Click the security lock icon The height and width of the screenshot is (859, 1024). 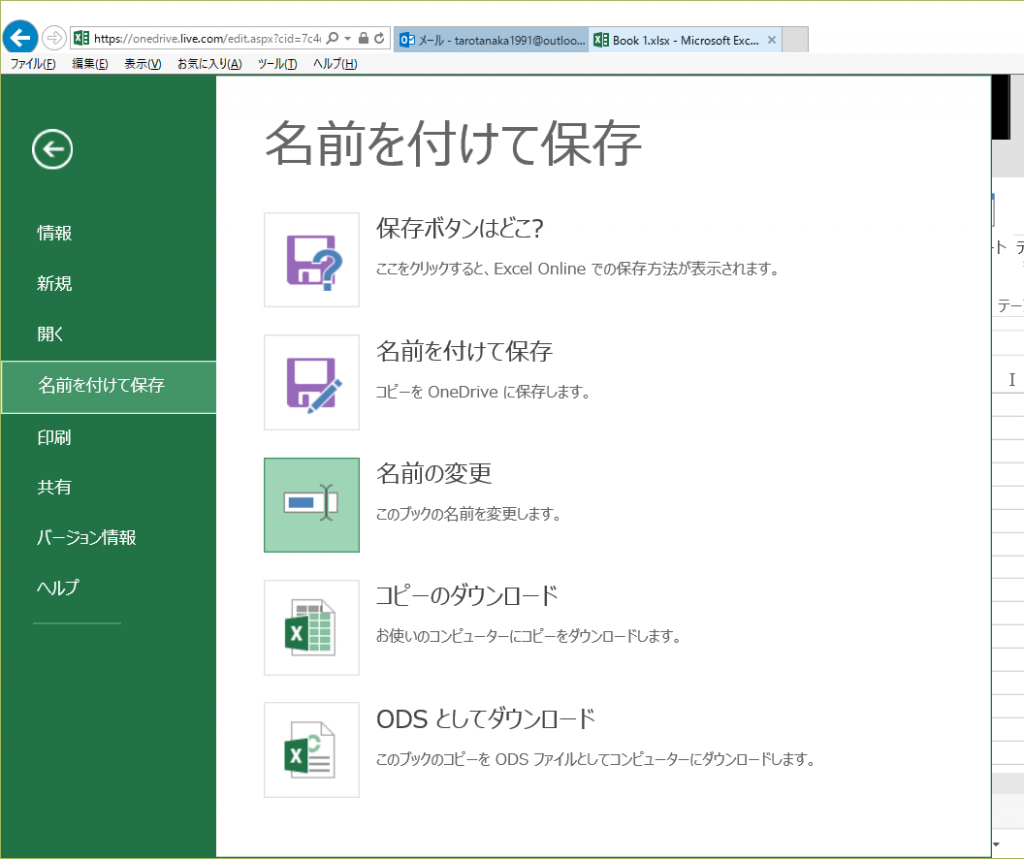[364, 38]
